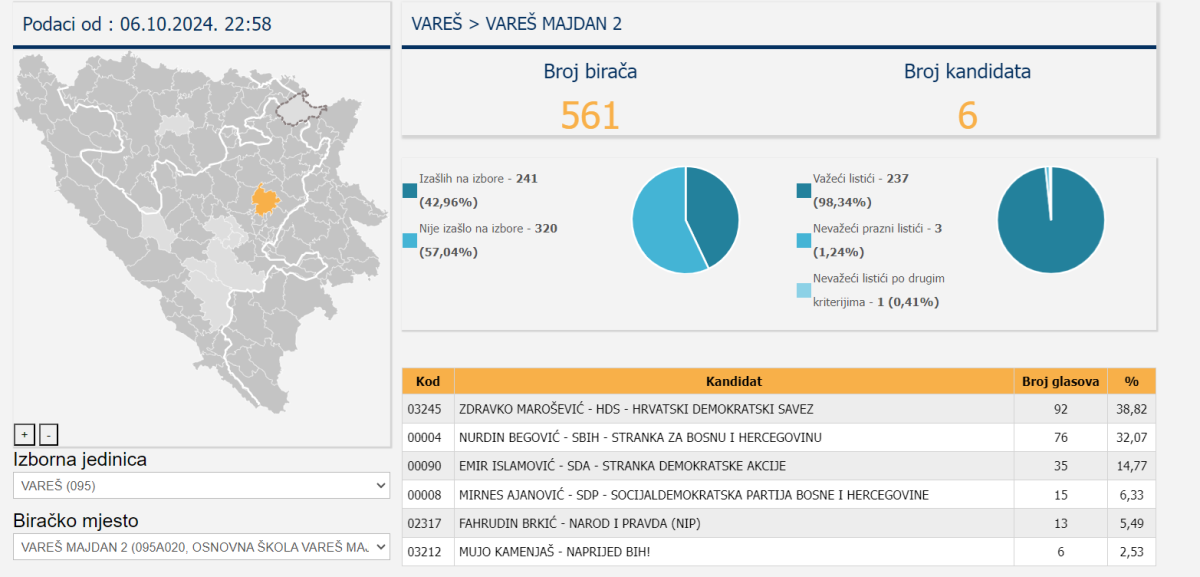The width and height of the screenshot is (1200, 577).
Task: Click candidate code 00004
Action: click(x=424, y=438)
